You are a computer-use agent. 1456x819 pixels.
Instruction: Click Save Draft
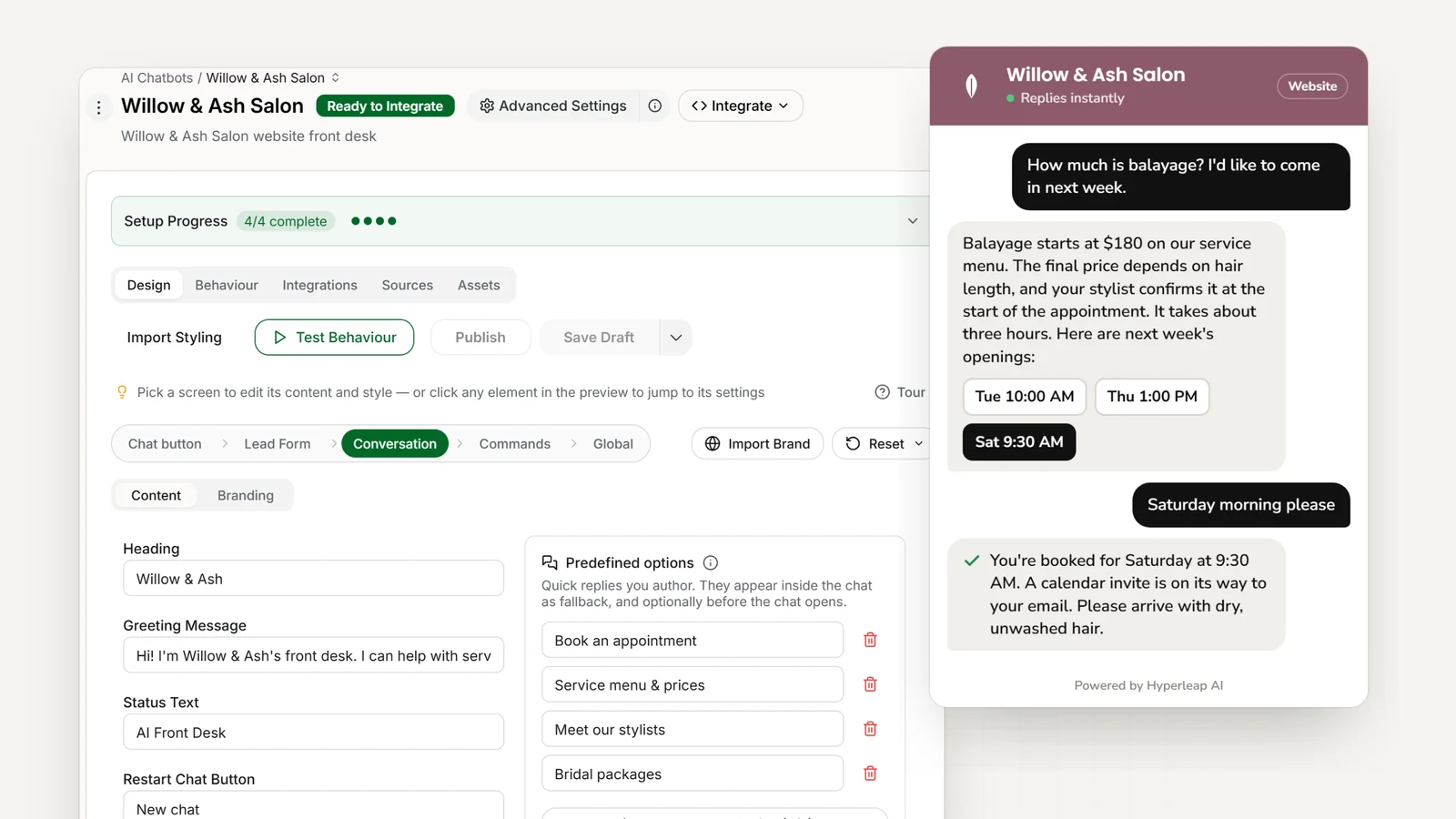tap(599, 338)
